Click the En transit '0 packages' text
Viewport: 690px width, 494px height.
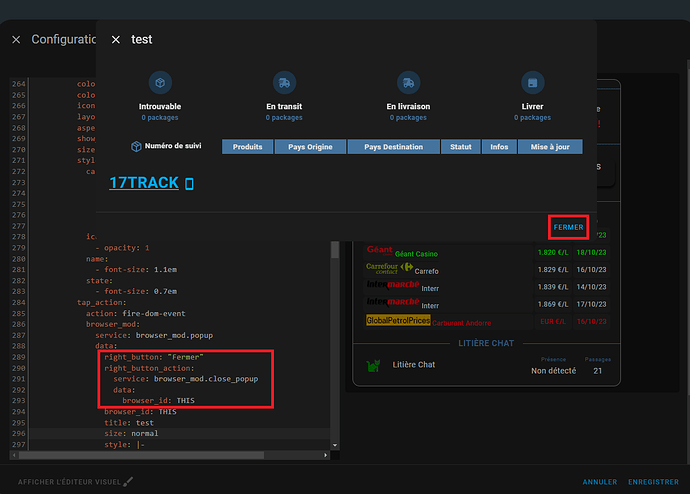coord(284,118)
